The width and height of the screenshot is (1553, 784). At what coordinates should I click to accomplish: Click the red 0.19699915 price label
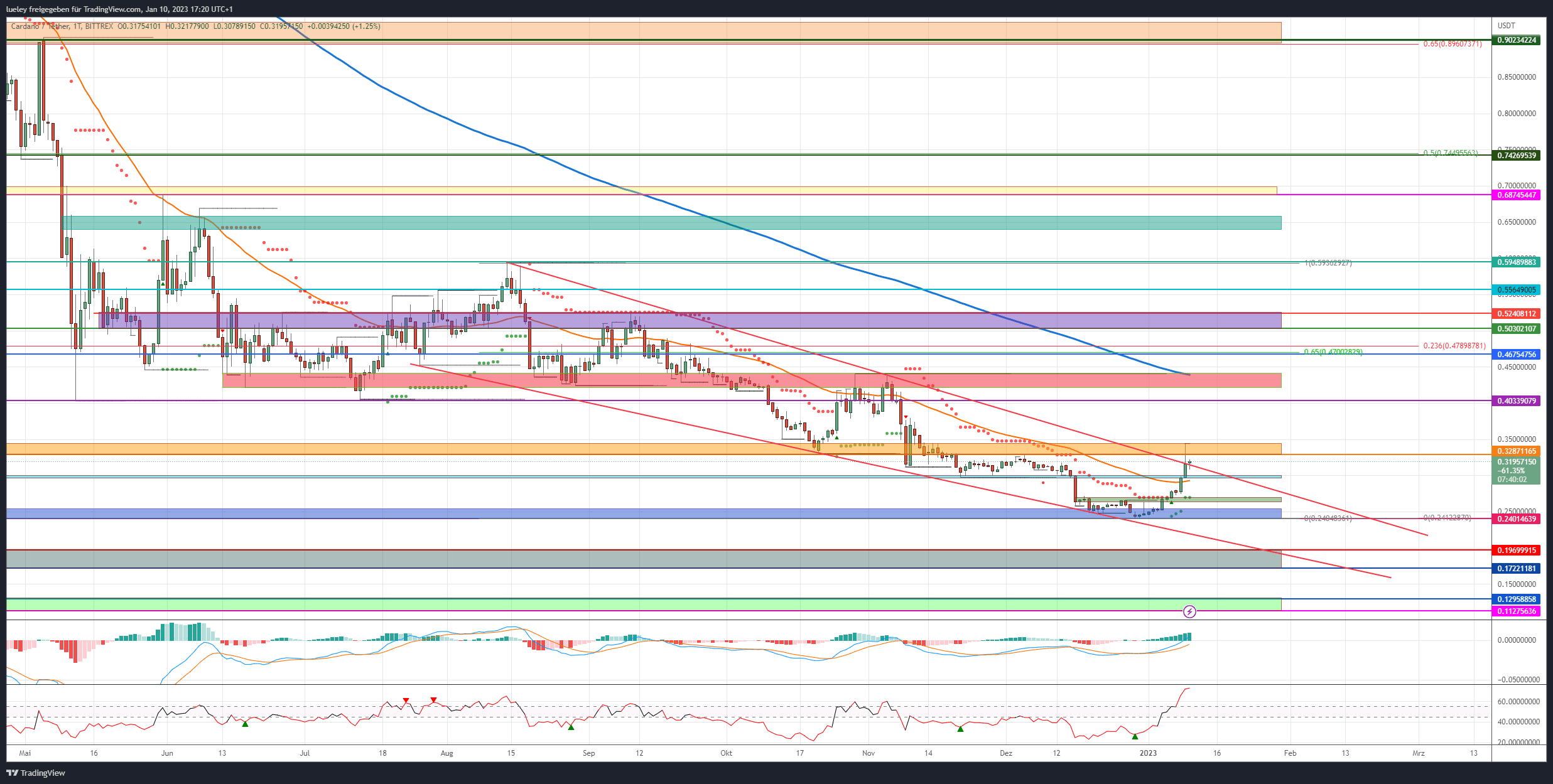(1517, 550)
